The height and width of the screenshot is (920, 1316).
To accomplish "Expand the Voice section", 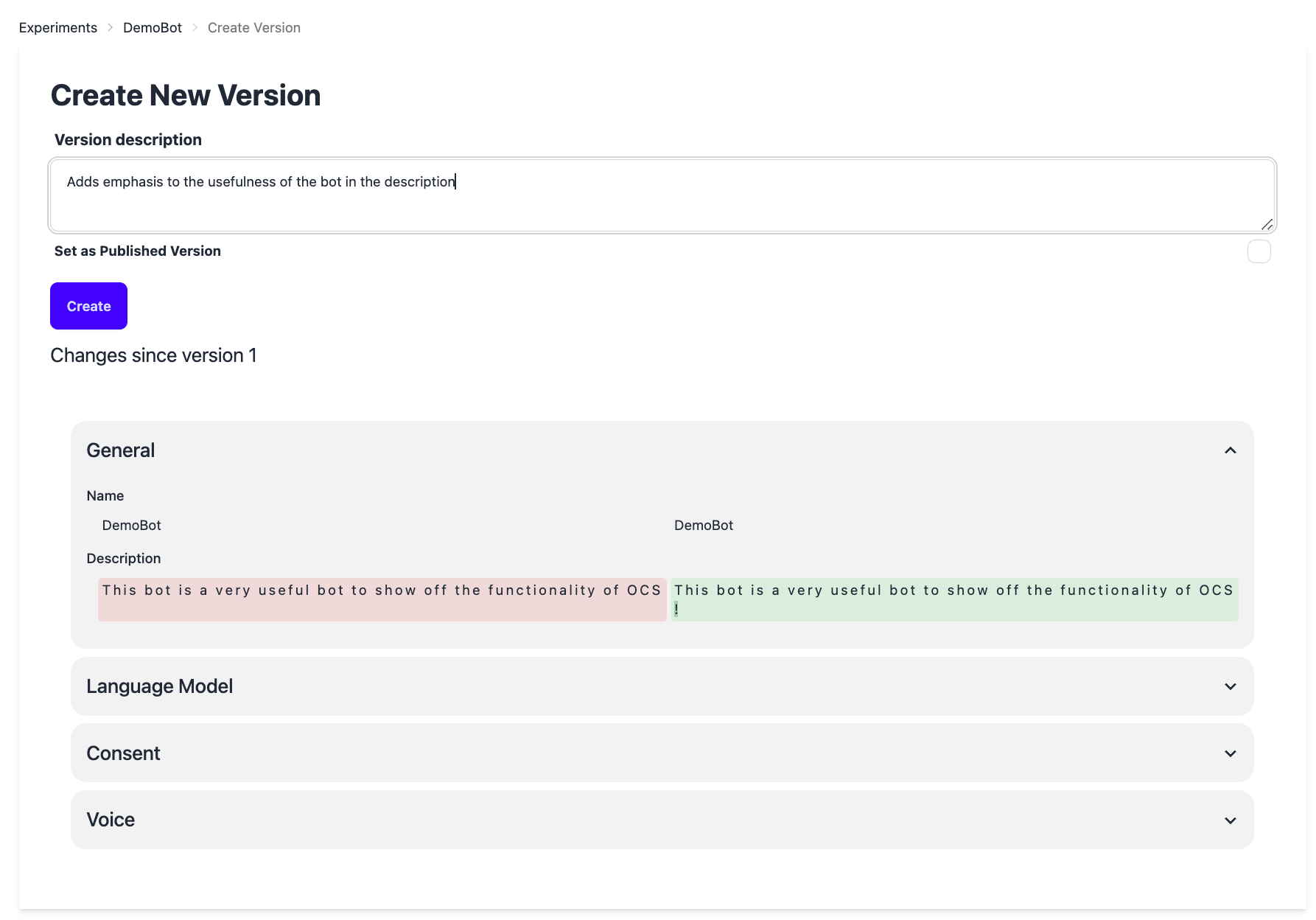I will pos(662,820).
